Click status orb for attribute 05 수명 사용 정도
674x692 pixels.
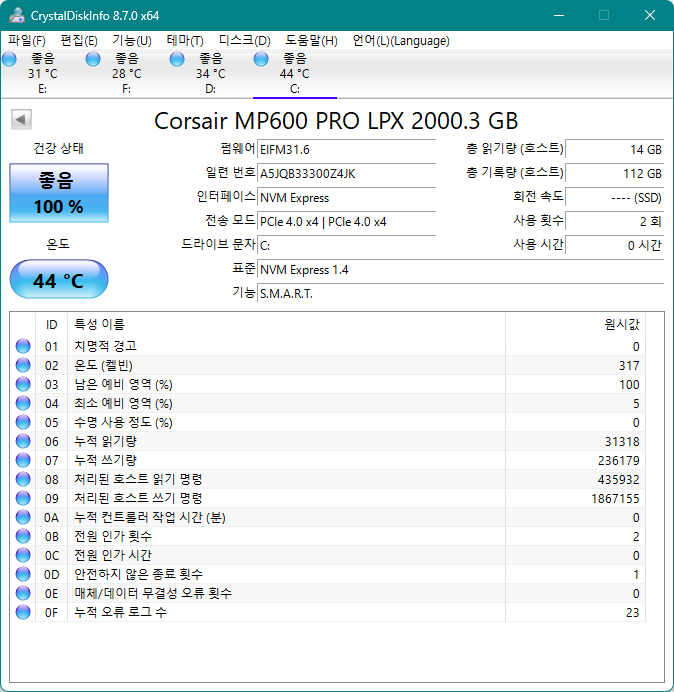pos(23,422)
